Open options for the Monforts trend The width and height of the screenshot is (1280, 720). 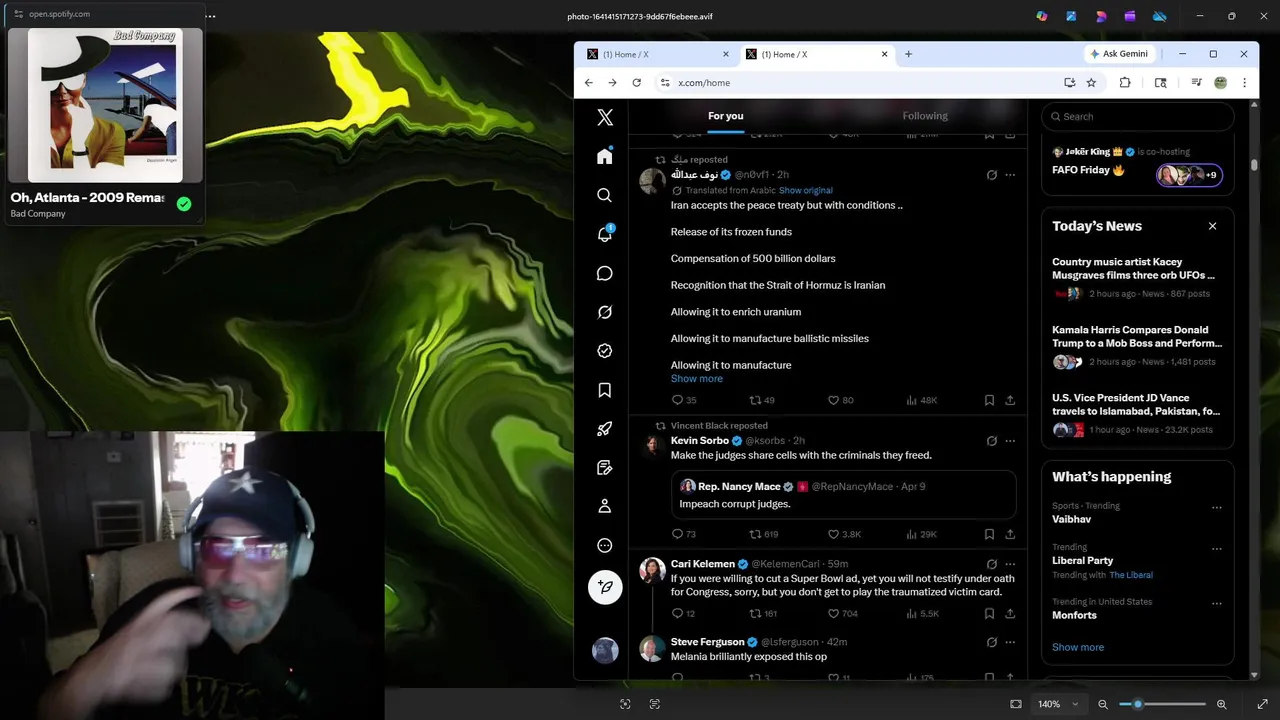pos(1217,603)
